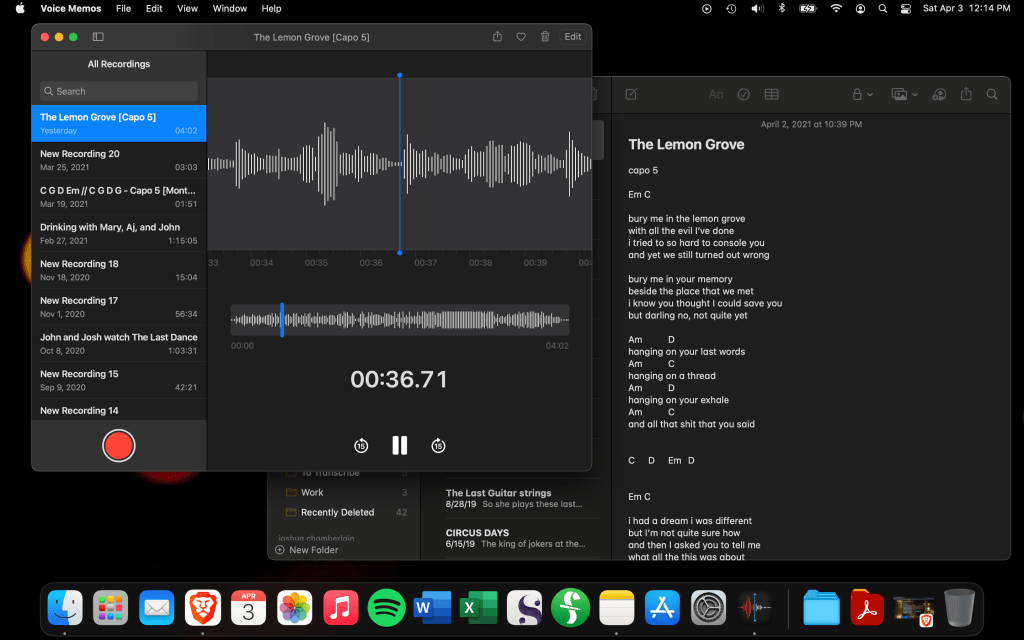Image resolution: width=1024 pixels, height=640 pixels.
Task: Delete the recording using the trash icon
Action: click(x=545, y=37)
